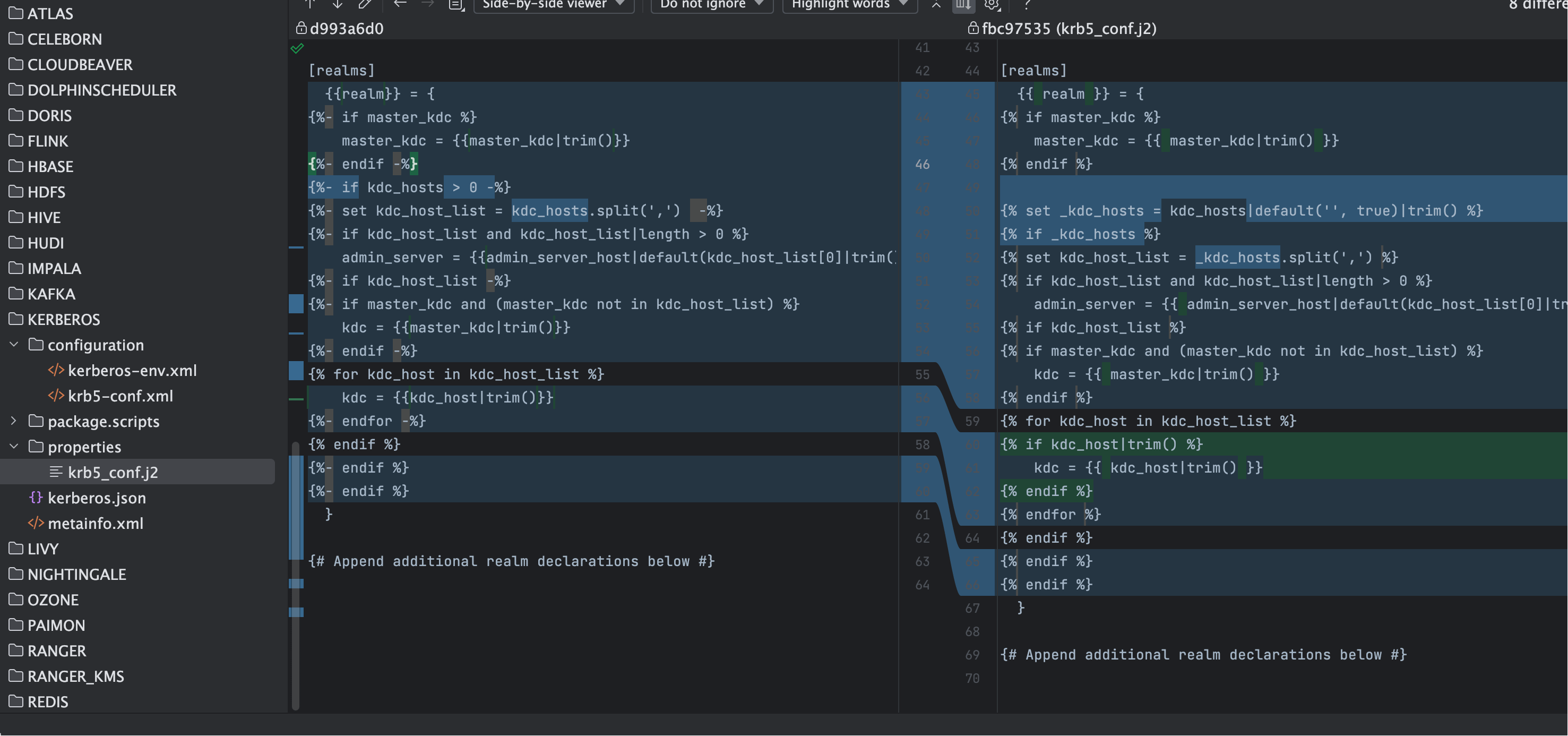
Task: Collapse the configuration folder
Action: pos(14,345)
